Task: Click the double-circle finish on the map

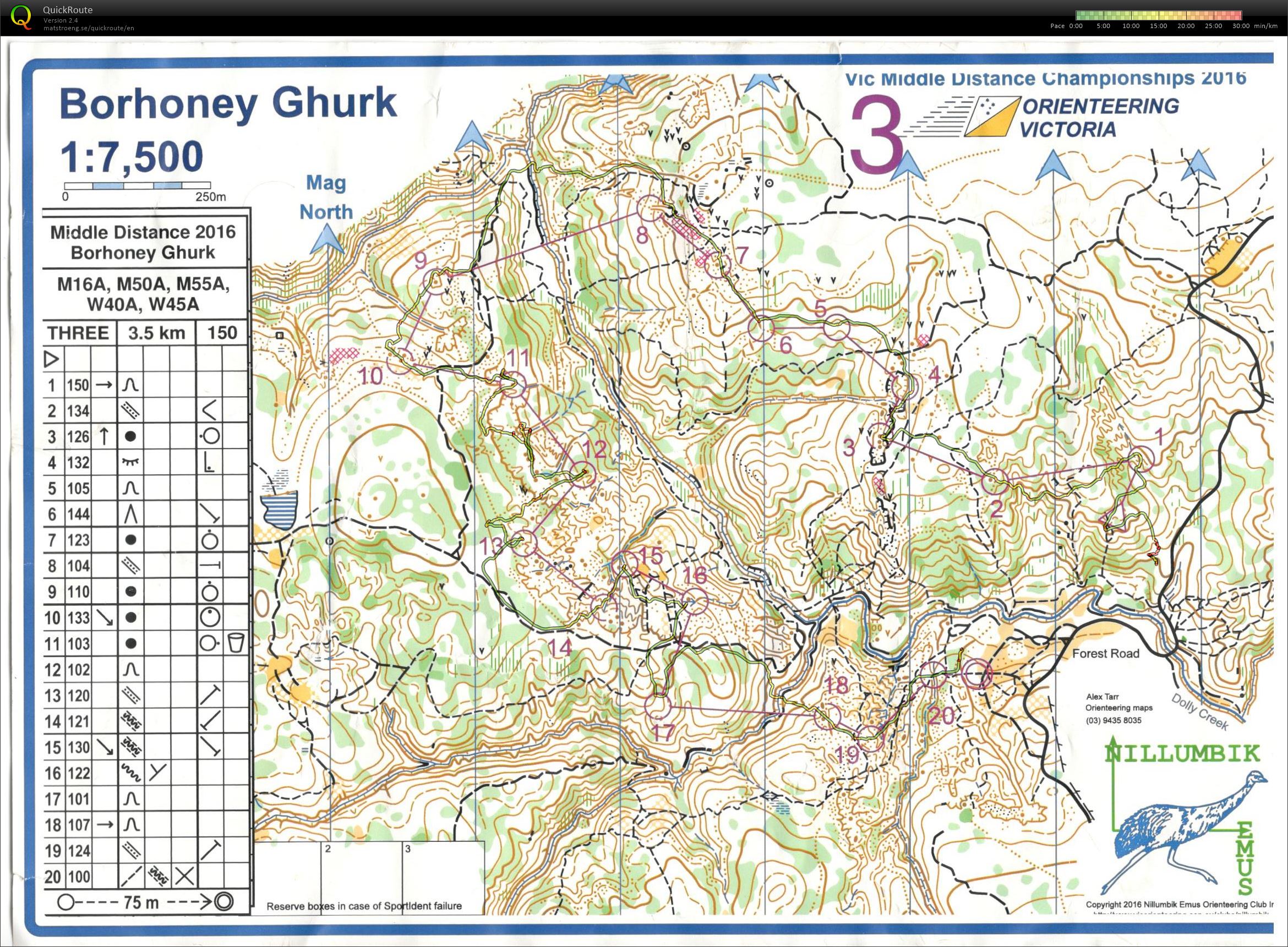Action: pos(976,674)
